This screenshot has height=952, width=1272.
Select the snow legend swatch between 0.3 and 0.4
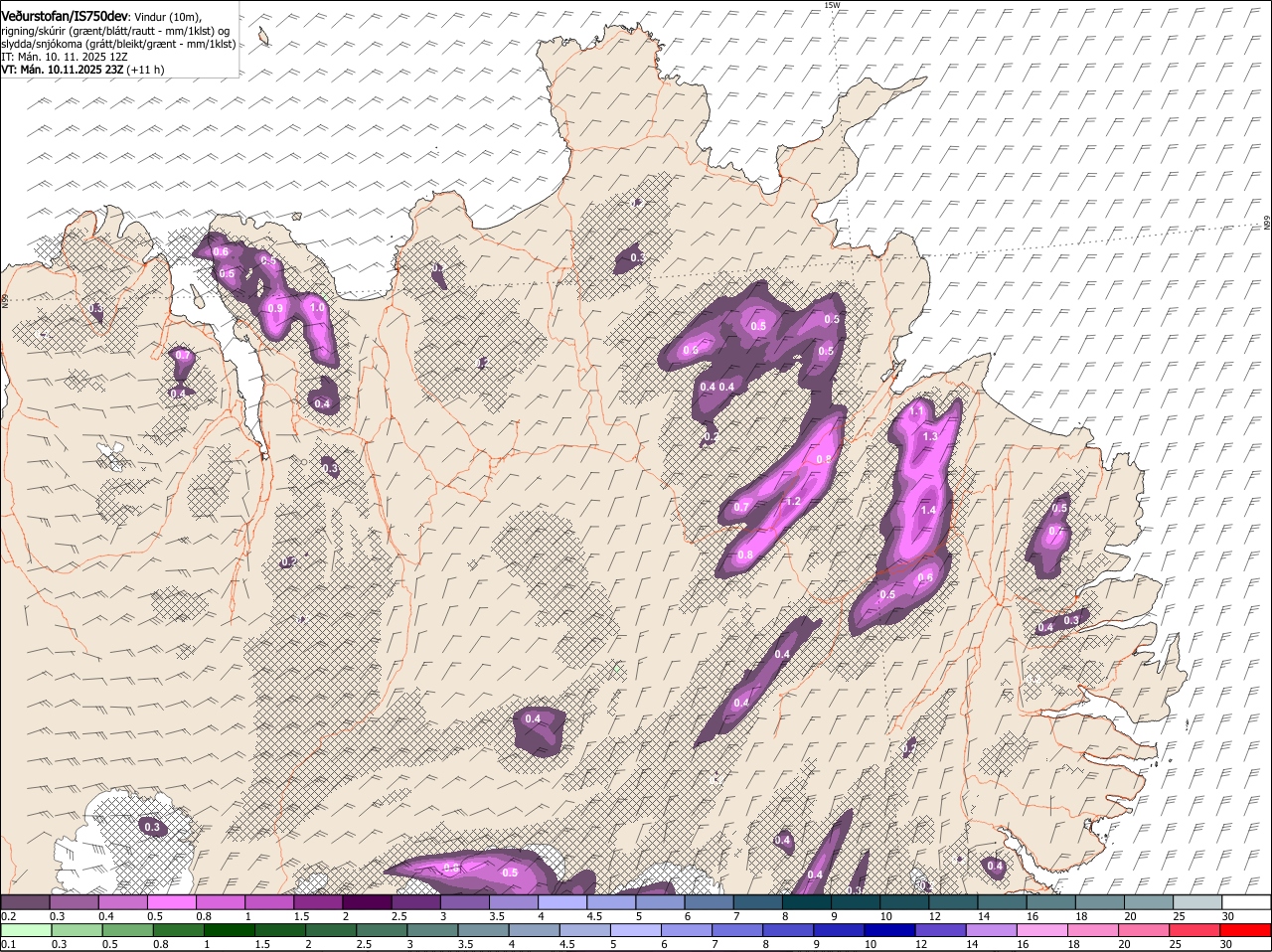pyautogui.click(x=74, y=902)
